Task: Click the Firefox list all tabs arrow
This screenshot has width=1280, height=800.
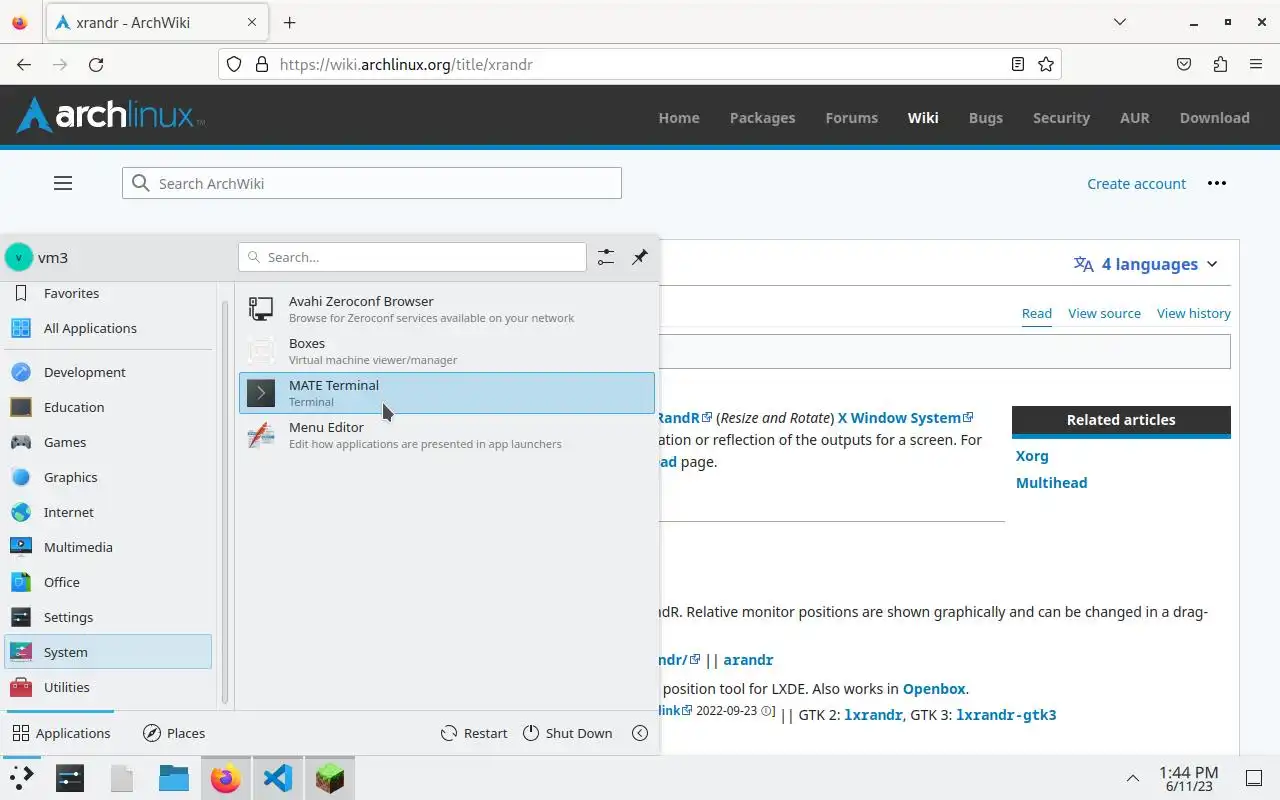Action: [x=1120, y=22]
